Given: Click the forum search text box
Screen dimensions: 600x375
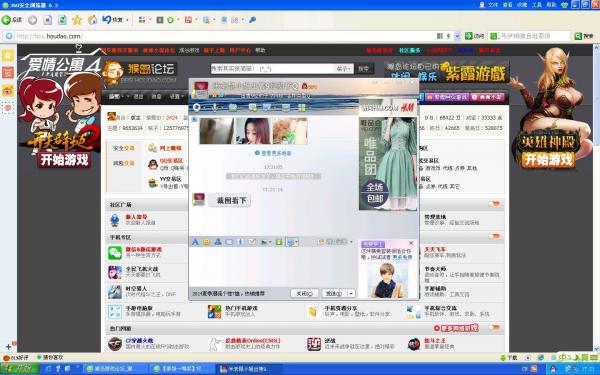Looking at the screenshot, I should point(272,68).
